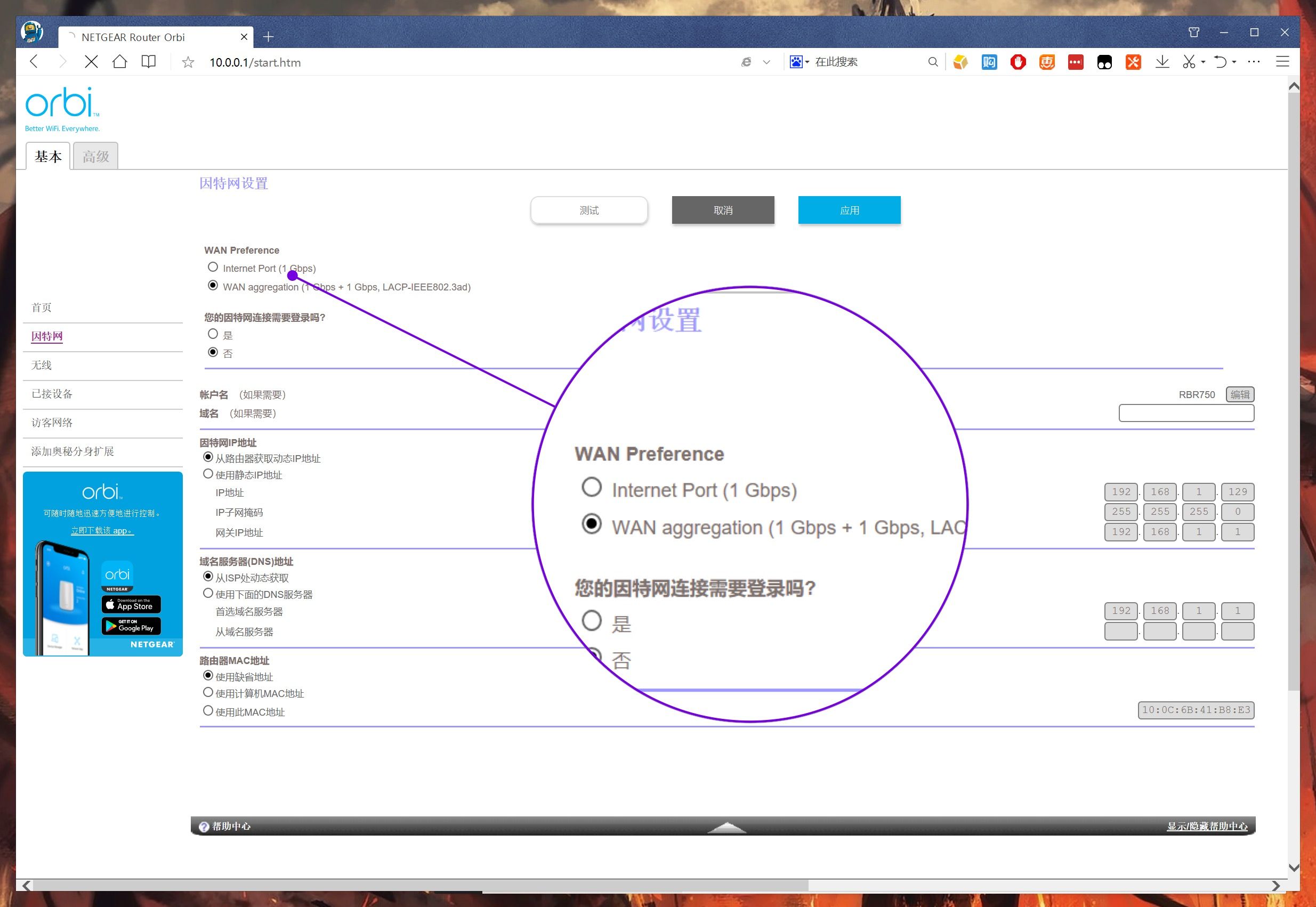Click the 域名 input field
The height and width of the screenshot is (907, 1316).
pyautogui.click(x=1186, y=413)
